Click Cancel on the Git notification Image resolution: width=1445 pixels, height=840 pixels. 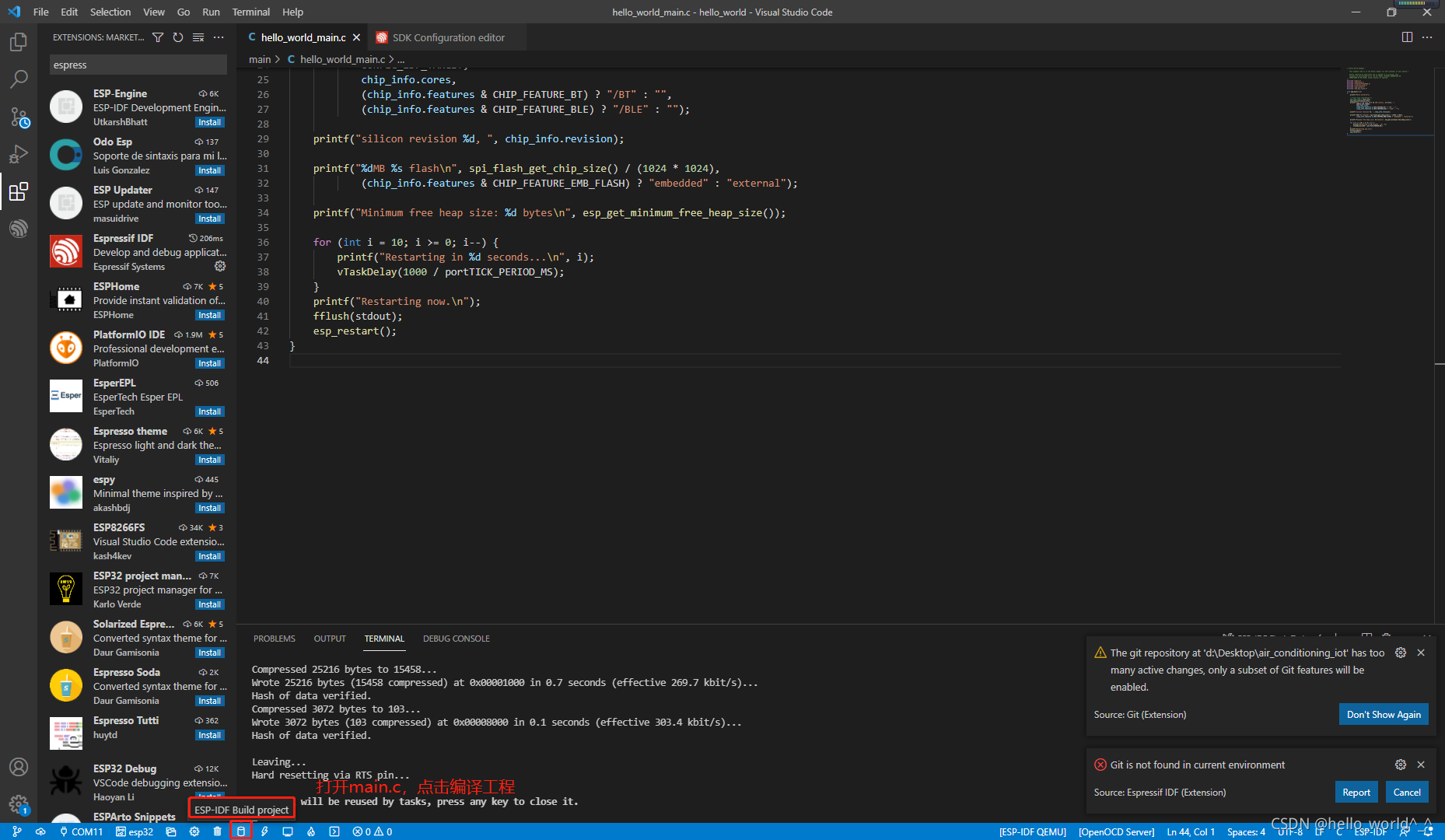(x=1406, y=793)
